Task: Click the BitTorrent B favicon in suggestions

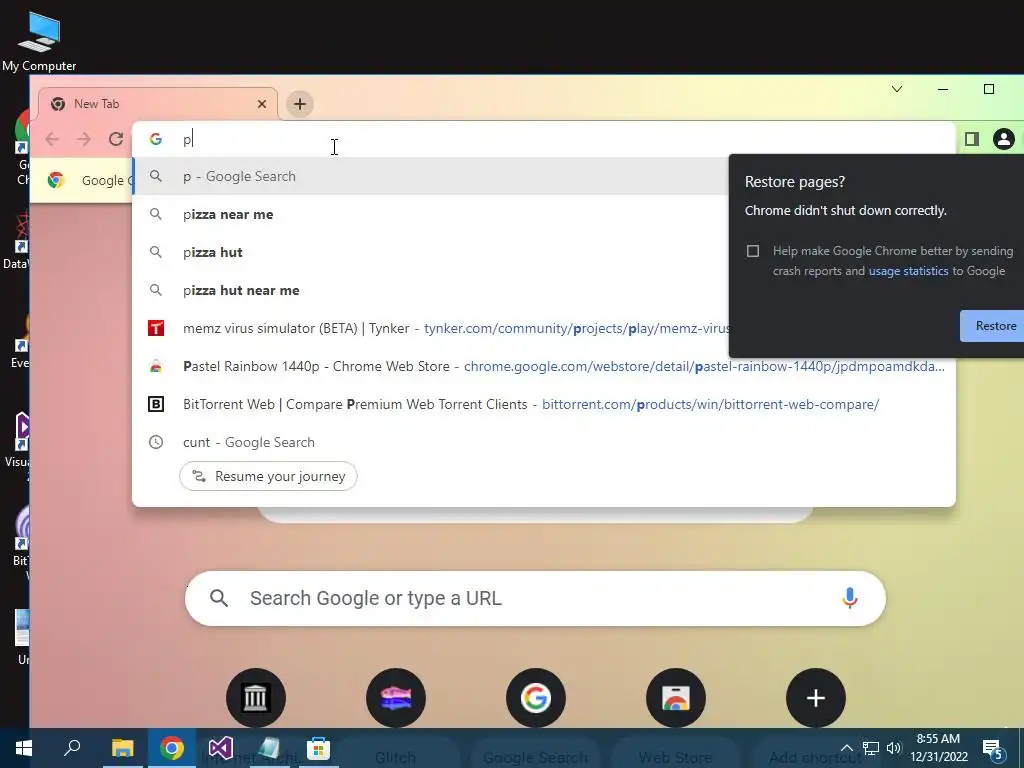Action: 155,404
